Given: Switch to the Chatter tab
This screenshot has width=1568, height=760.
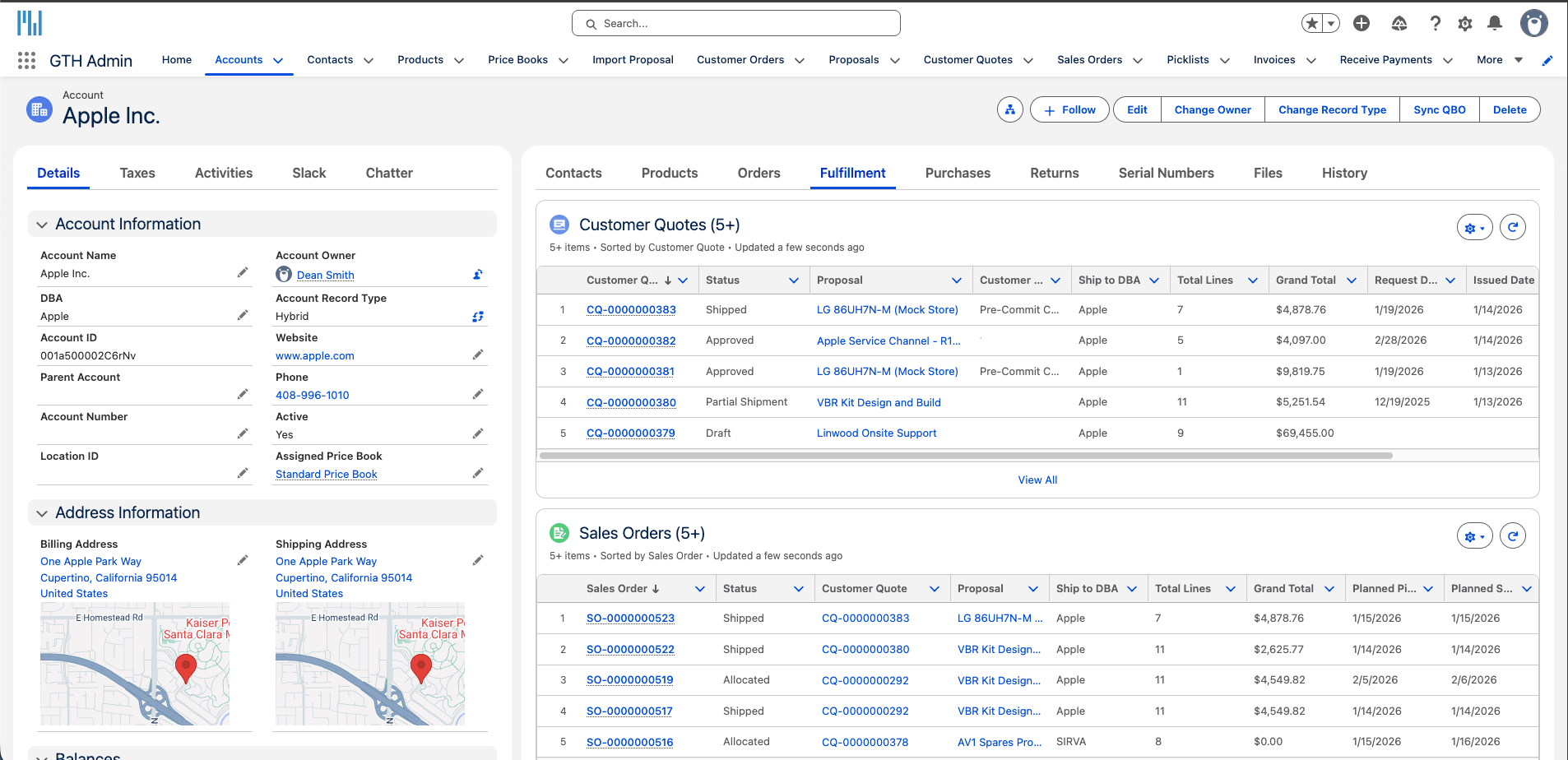Looking at the screenshot, I should pyautogui.click(x=389, y=173).
